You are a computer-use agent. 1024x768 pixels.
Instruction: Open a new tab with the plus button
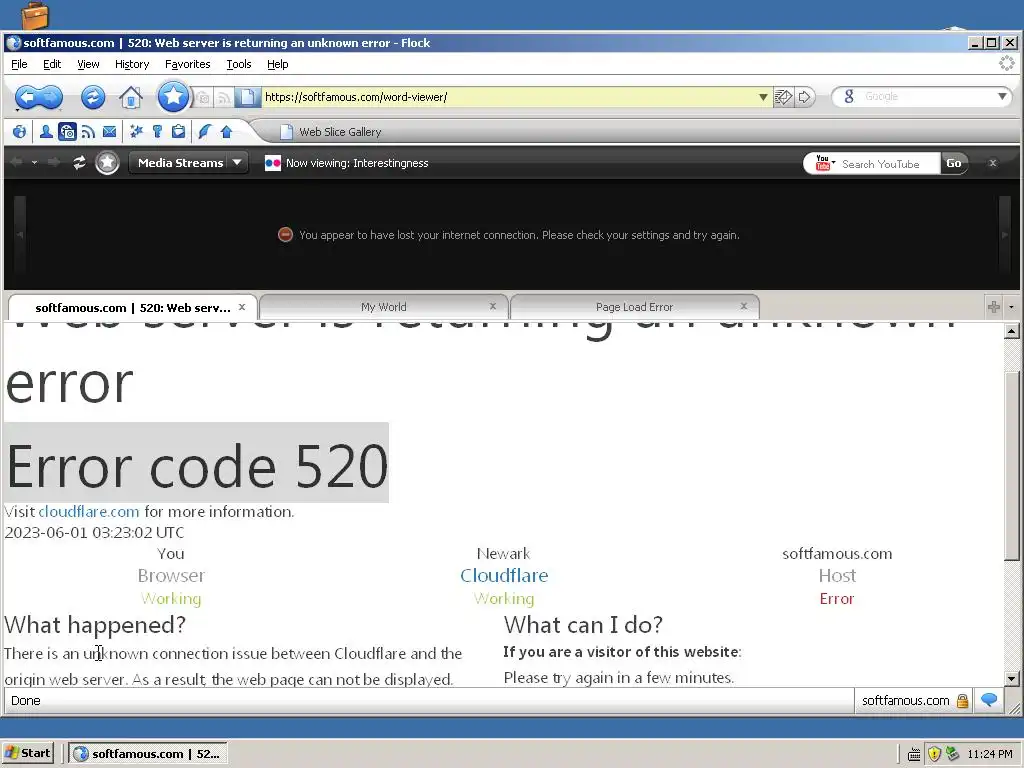(x=994, y=306)
